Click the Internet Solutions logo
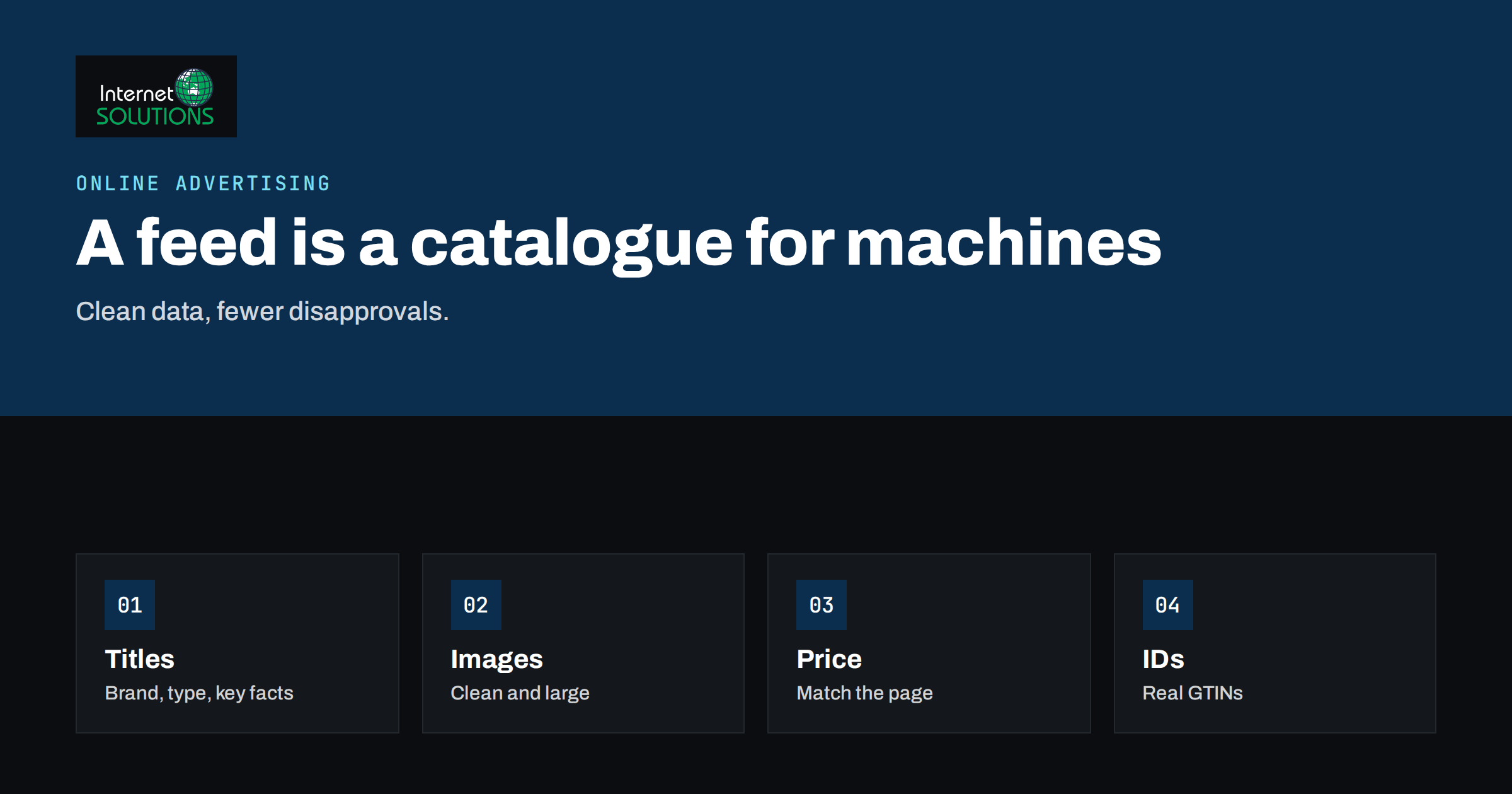This screenshot has height=794, width=1512. (x=156, y=96)
